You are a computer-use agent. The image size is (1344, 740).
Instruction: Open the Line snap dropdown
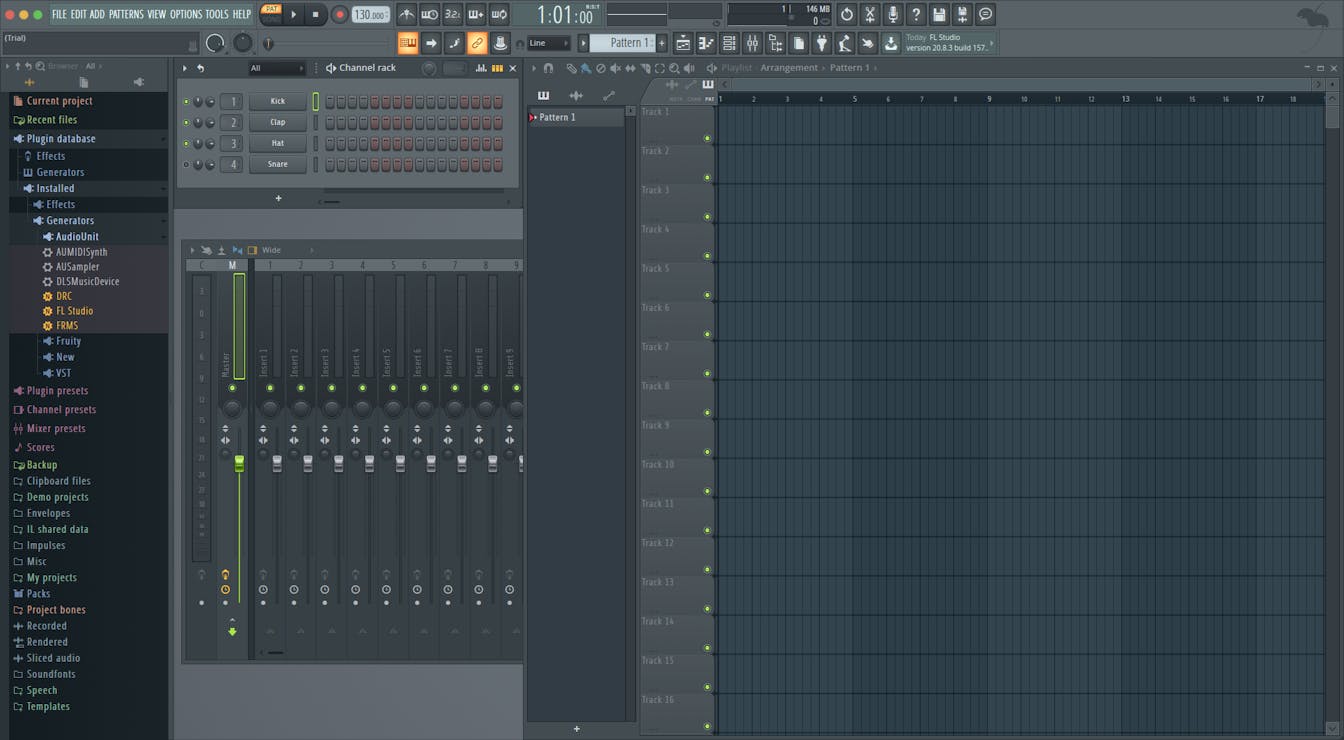point(545,43)
